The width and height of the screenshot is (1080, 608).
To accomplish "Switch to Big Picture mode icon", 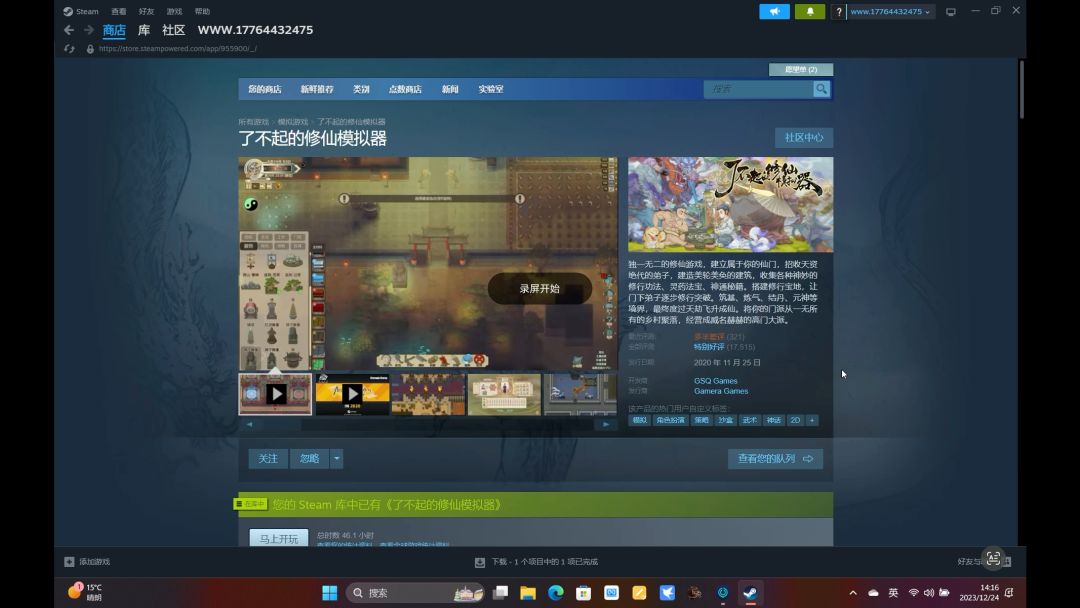I will 951,12.
